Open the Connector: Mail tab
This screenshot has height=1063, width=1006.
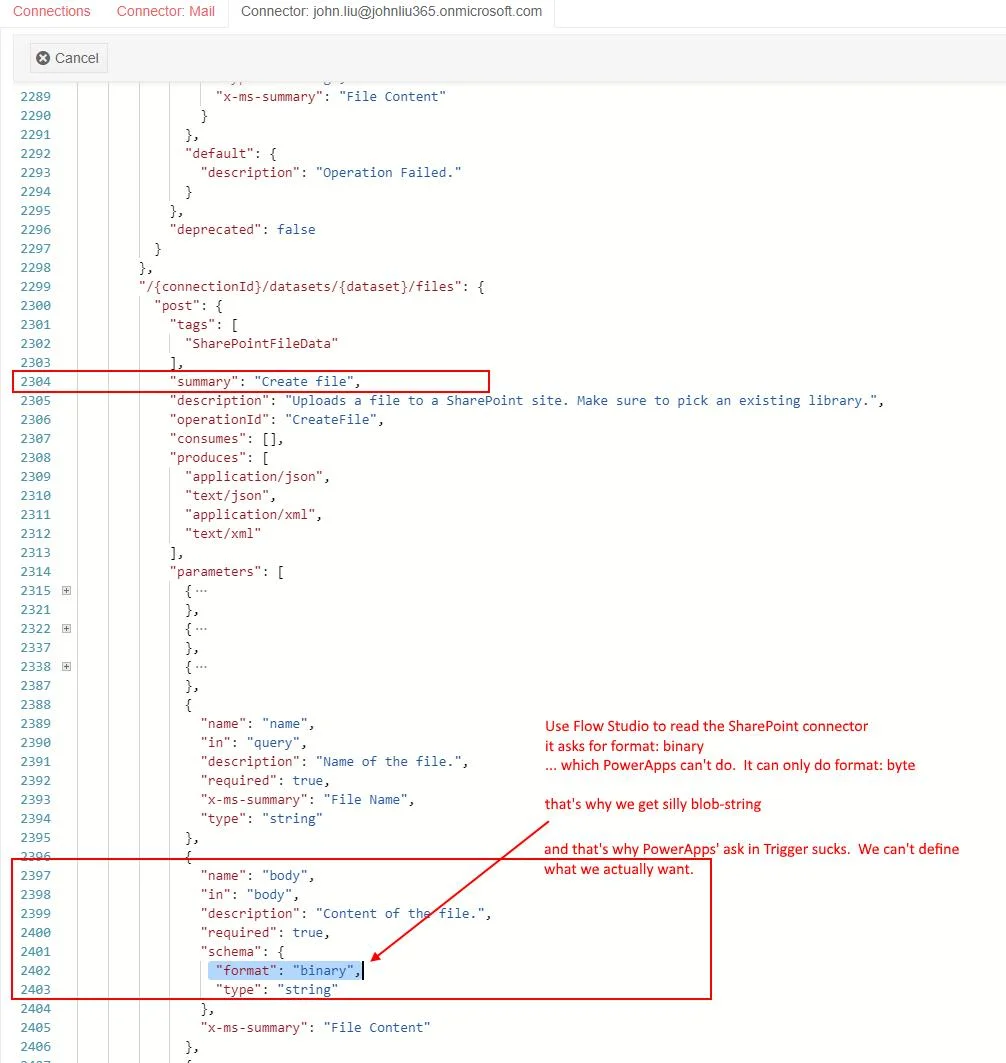tap(165, 12)
